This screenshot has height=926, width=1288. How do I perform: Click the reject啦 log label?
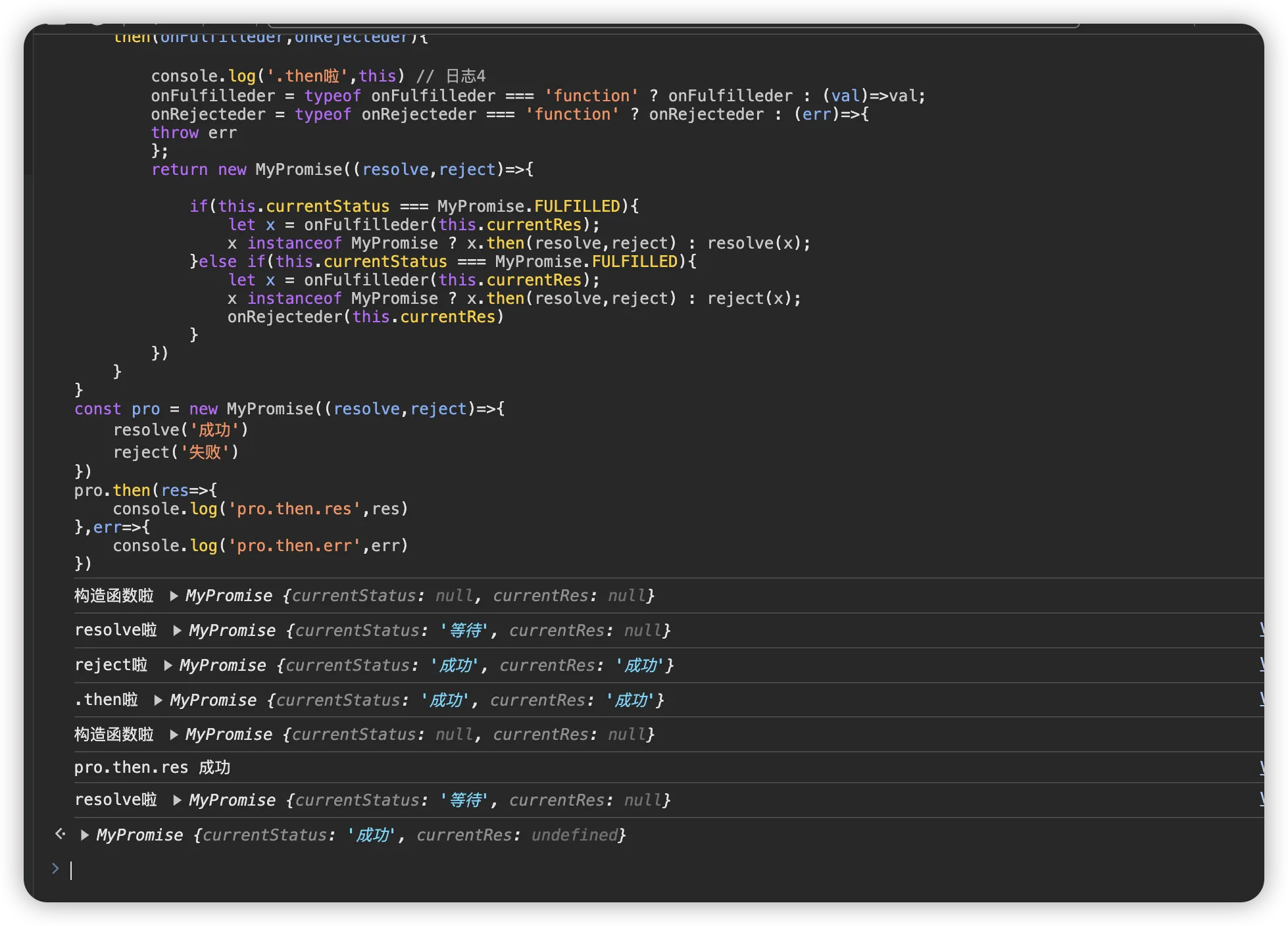click(111, 666)
